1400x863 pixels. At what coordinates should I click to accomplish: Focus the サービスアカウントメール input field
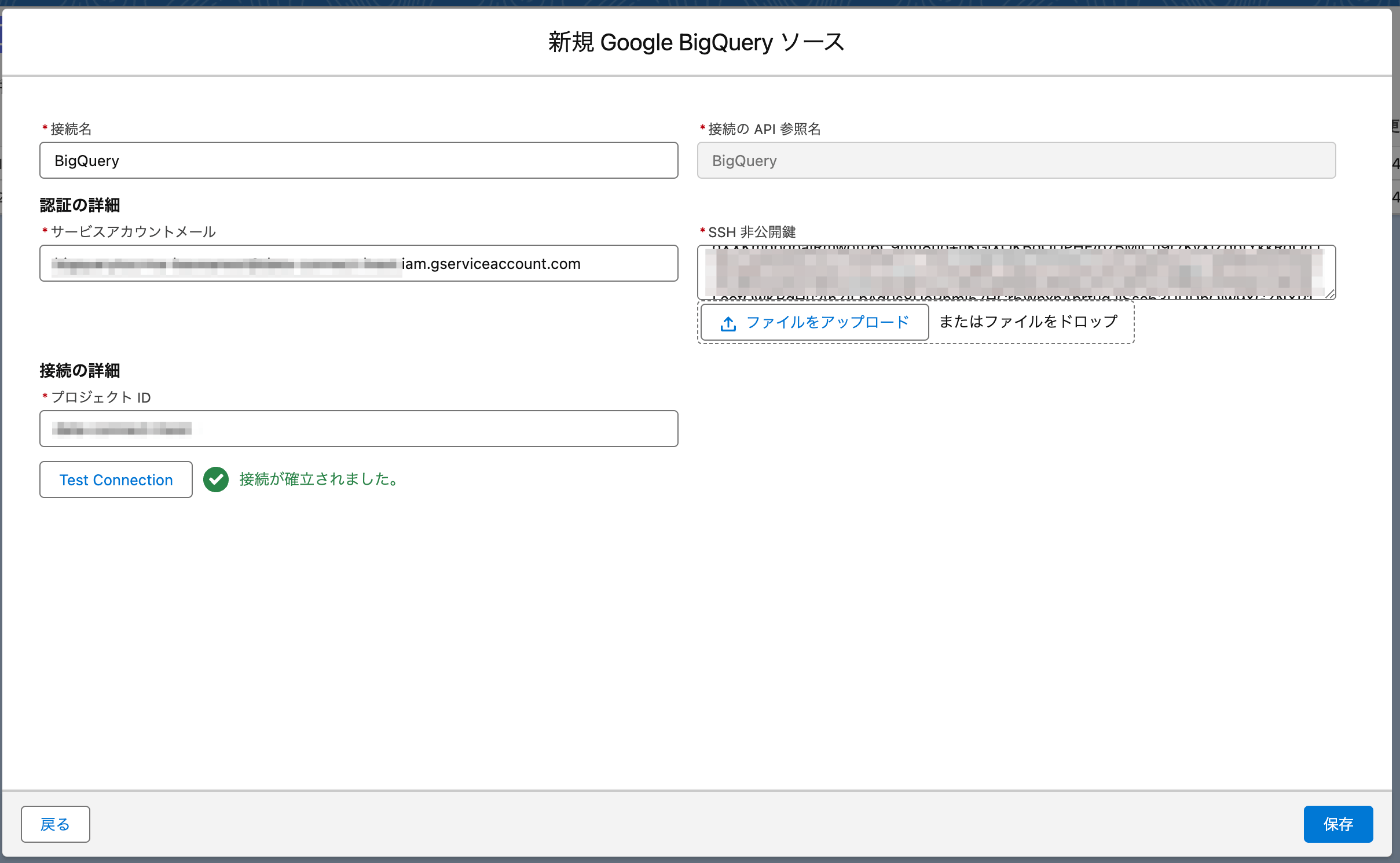point(359,264)
